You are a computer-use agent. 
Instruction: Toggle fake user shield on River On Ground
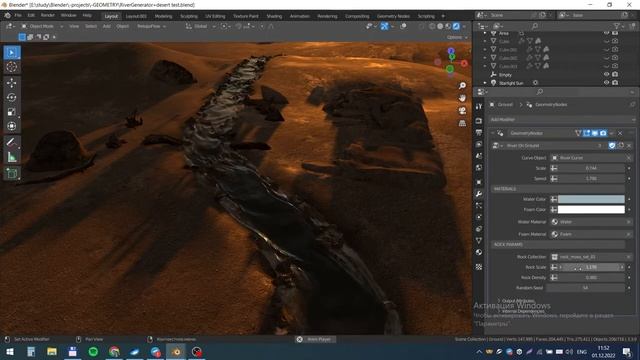[612, 145]
